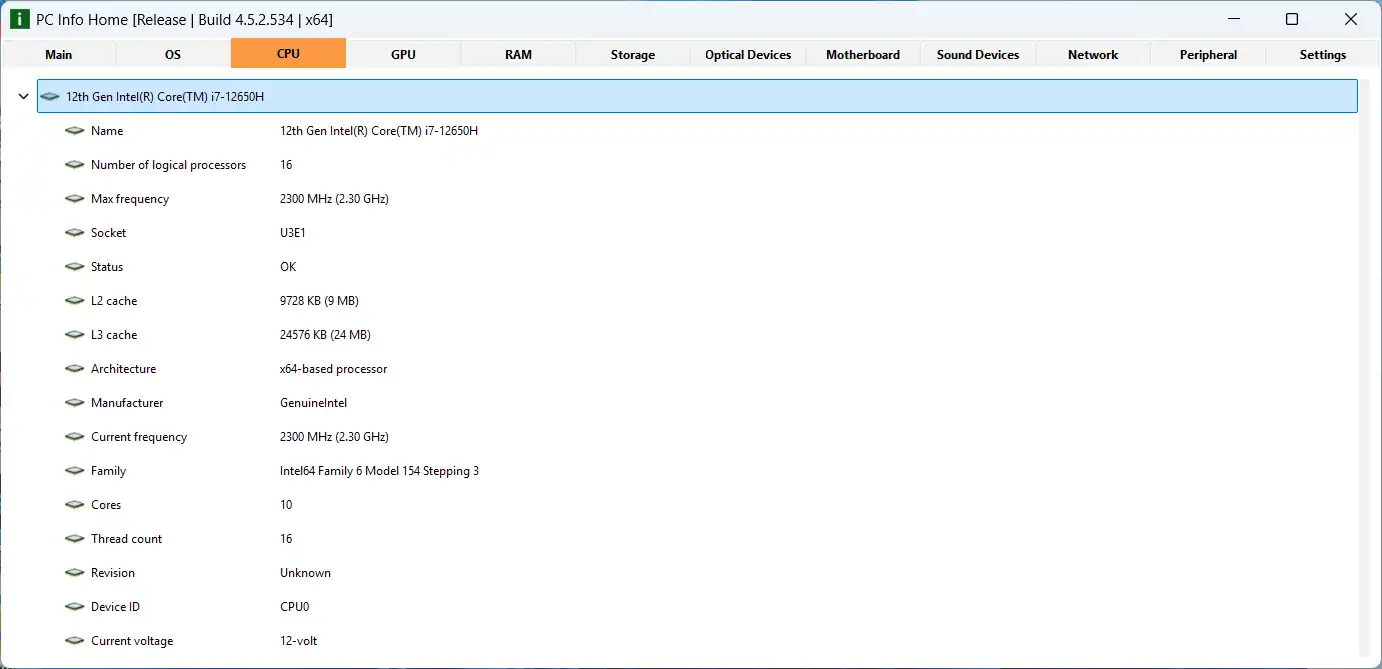This screenshot has width=1382, height=669.
Task: Switch to the GPU tab
Action: point(403,54)
